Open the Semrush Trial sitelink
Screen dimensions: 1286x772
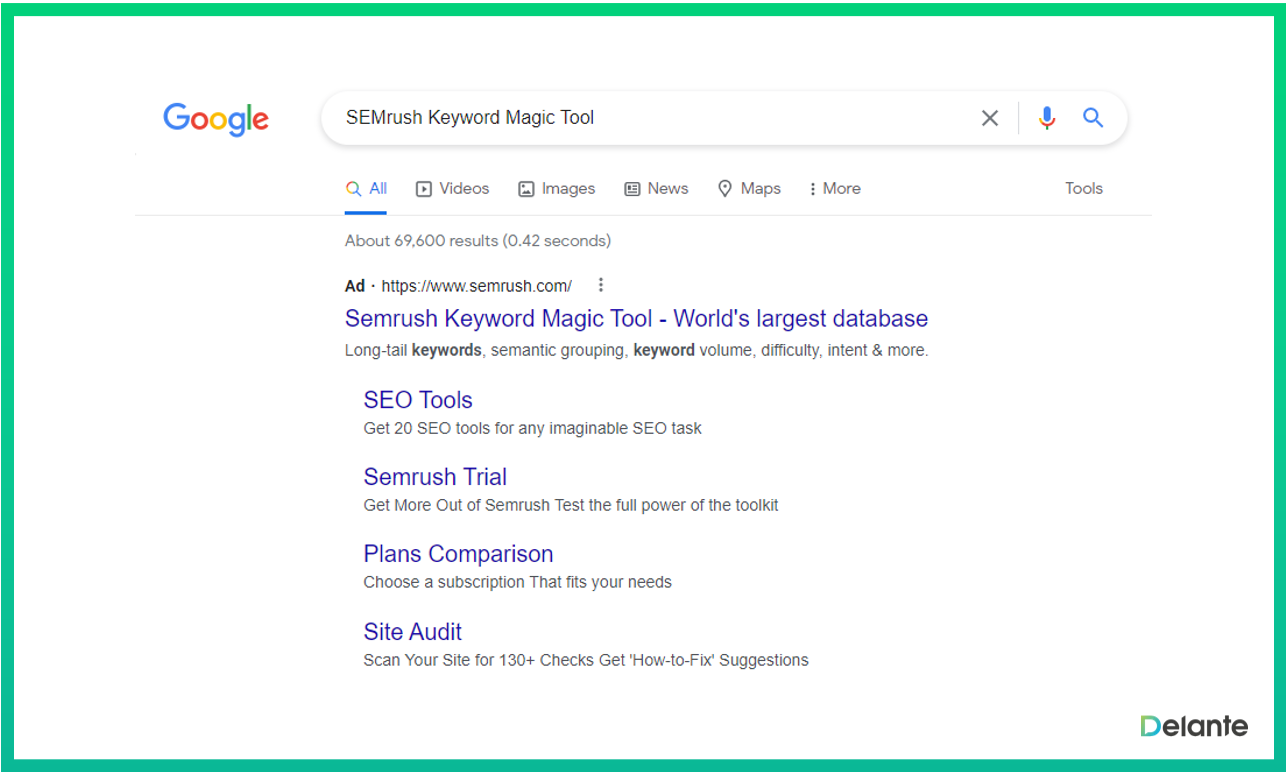coord(435,477)
